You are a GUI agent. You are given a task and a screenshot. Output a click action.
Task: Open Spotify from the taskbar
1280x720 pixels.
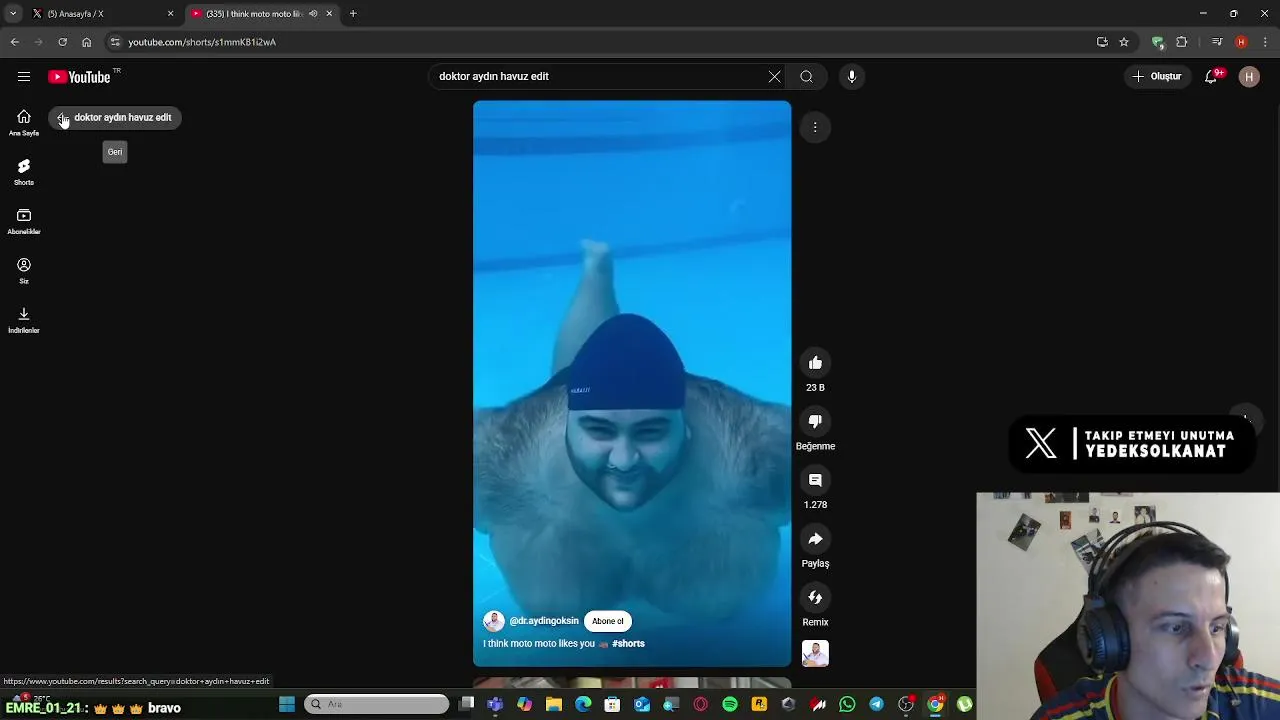730,704
